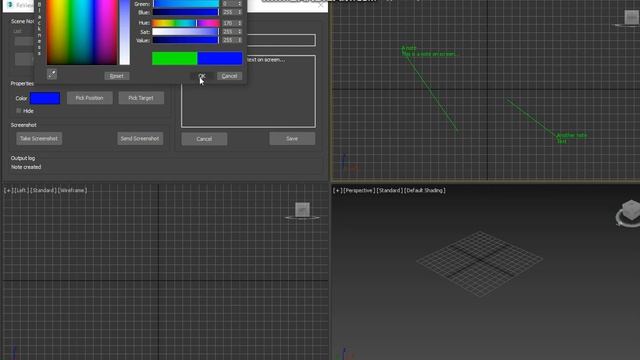Click the Hue slider
Screen dimensions: 640x360
[x=186, y=23]
